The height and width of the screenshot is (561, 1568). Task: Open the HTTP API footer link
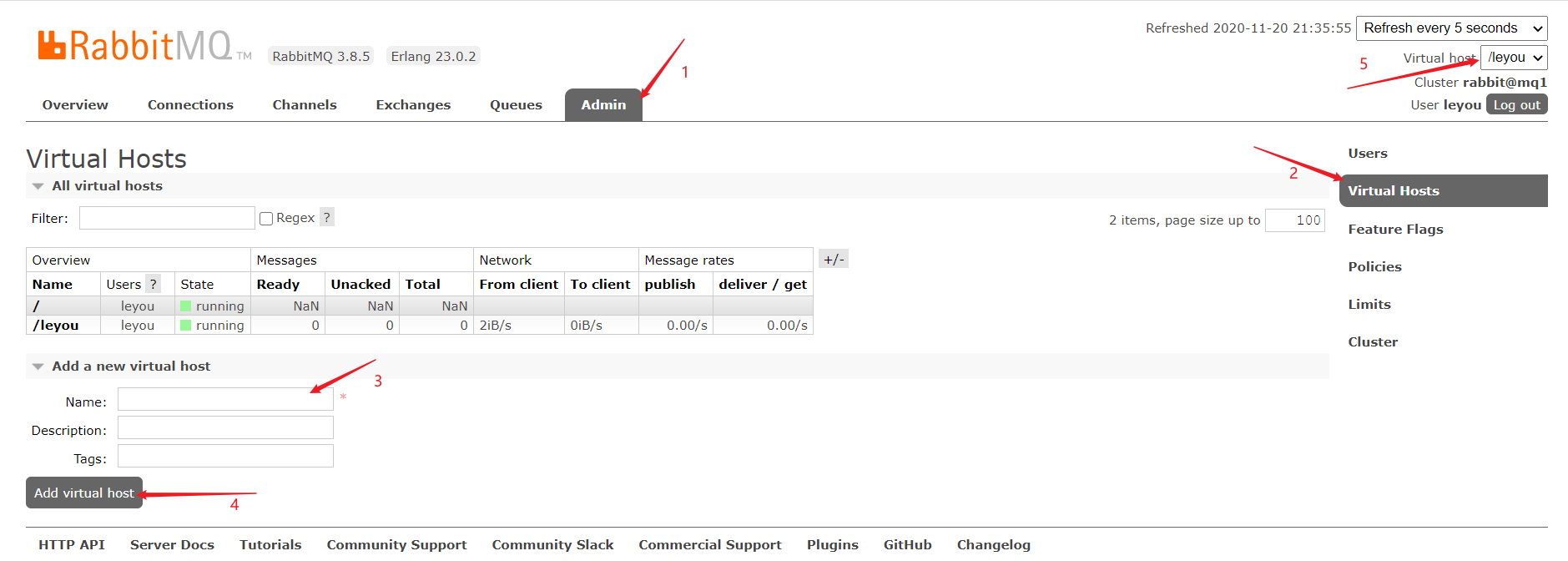click(x=72, y=544)
